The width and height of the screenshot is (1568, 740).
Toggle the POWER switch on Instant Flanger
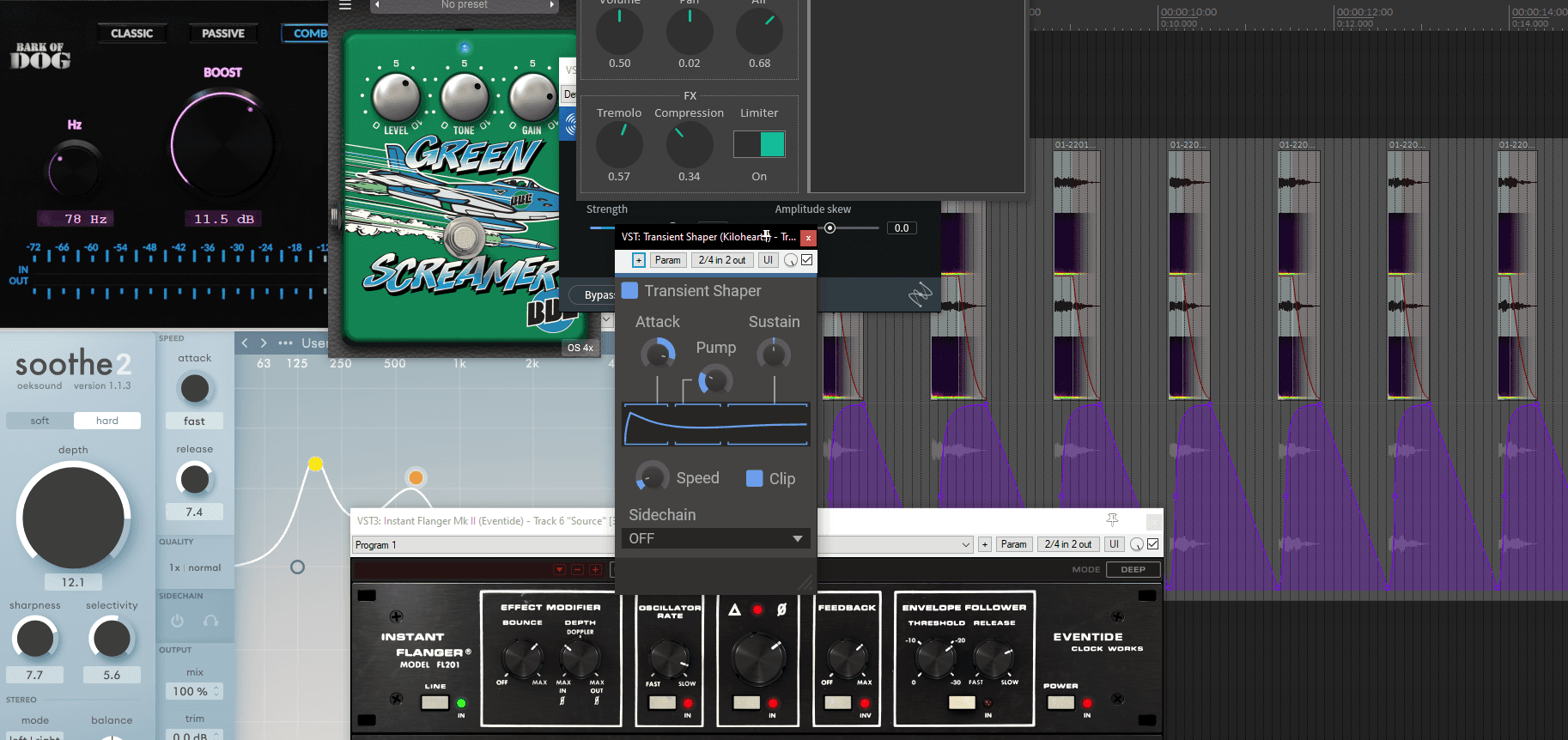tap(1061, 702)
